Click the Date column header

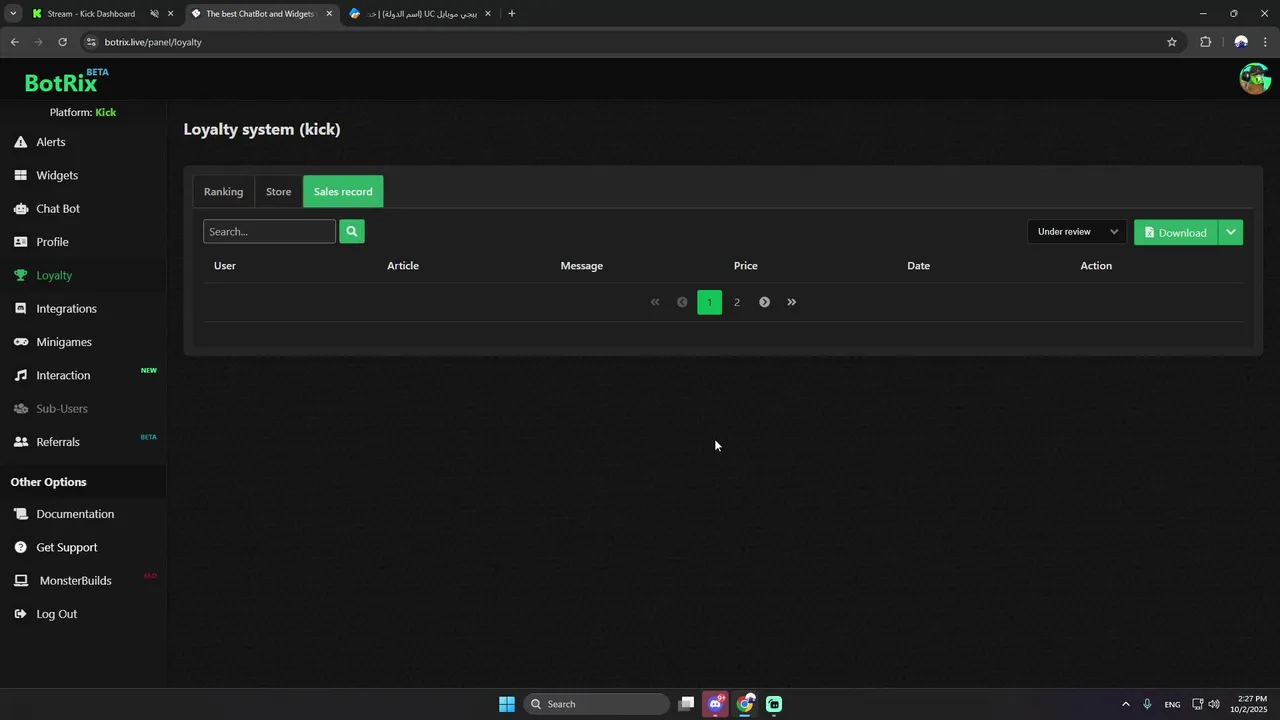[918, 266]
